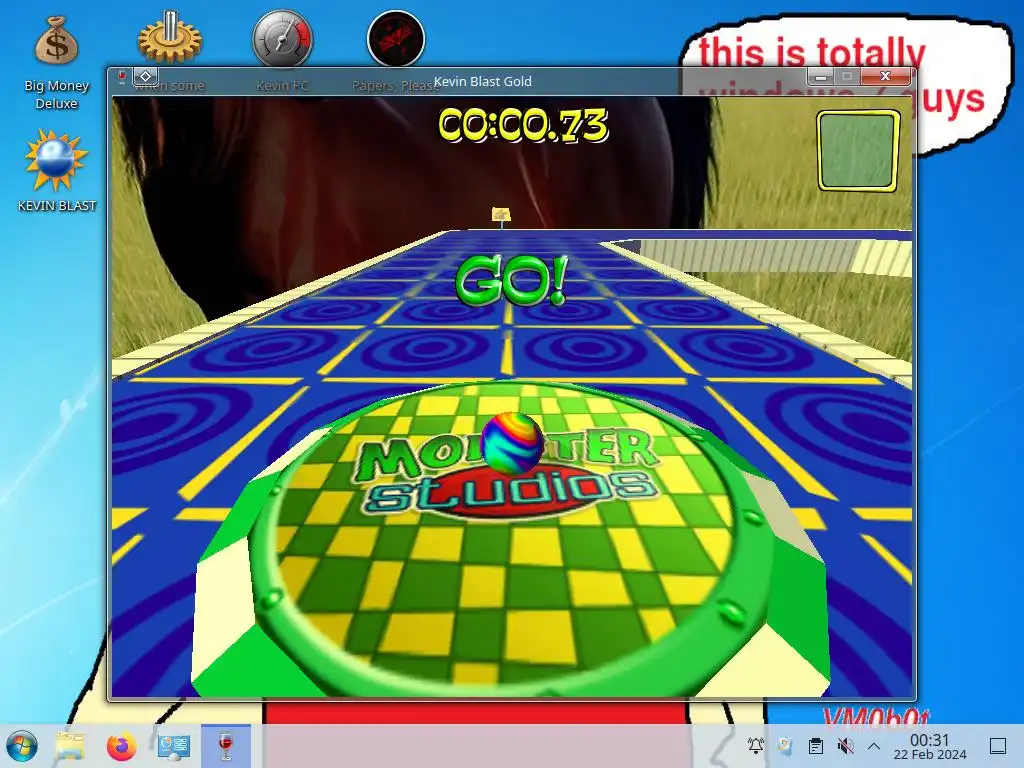
Task: Launch the KEVIN BLAST sun-marble desktop icon
Action: (x=56, y=170)
